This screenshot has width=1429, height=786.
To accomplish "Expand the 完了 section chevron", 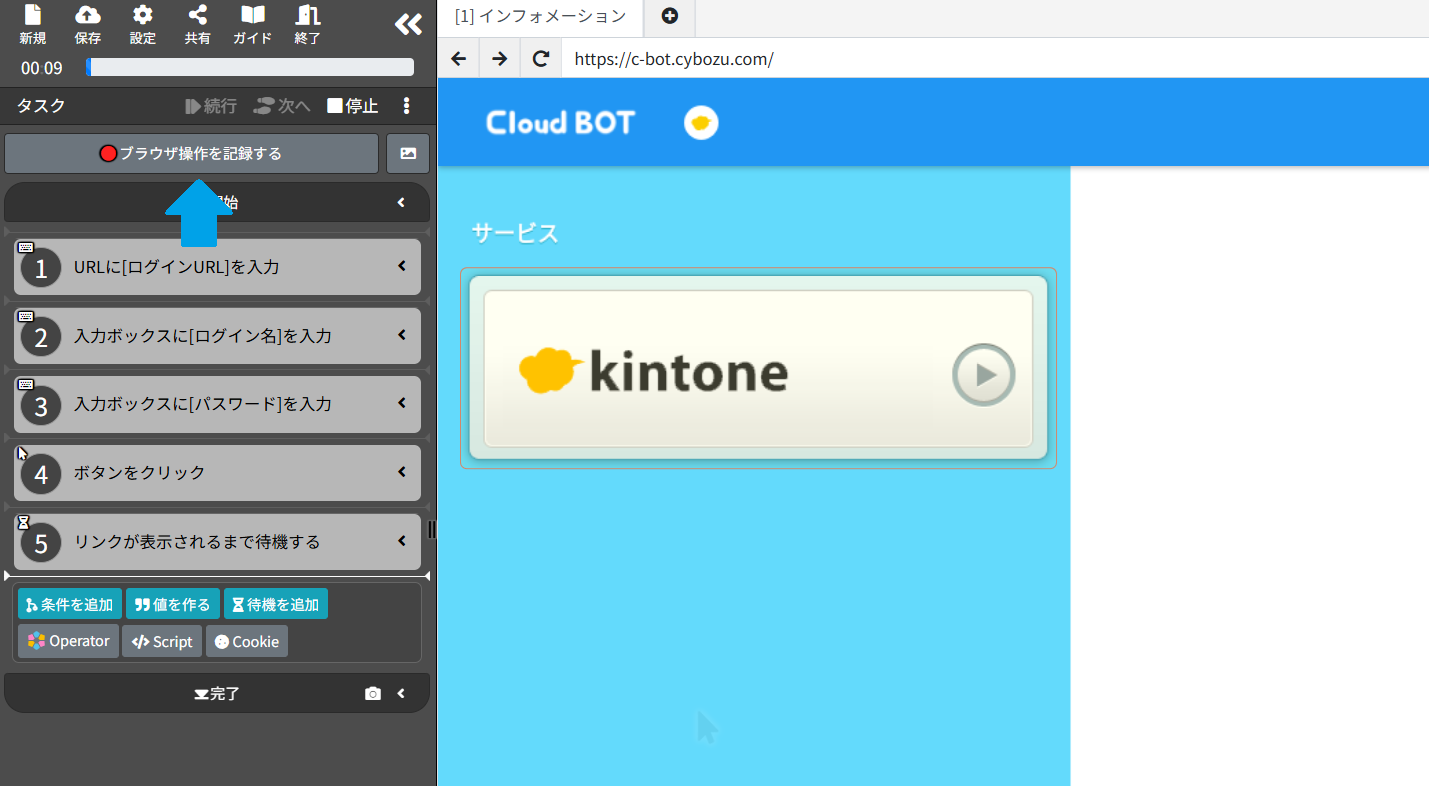I will pyautogui.click(x=401, y=693).
